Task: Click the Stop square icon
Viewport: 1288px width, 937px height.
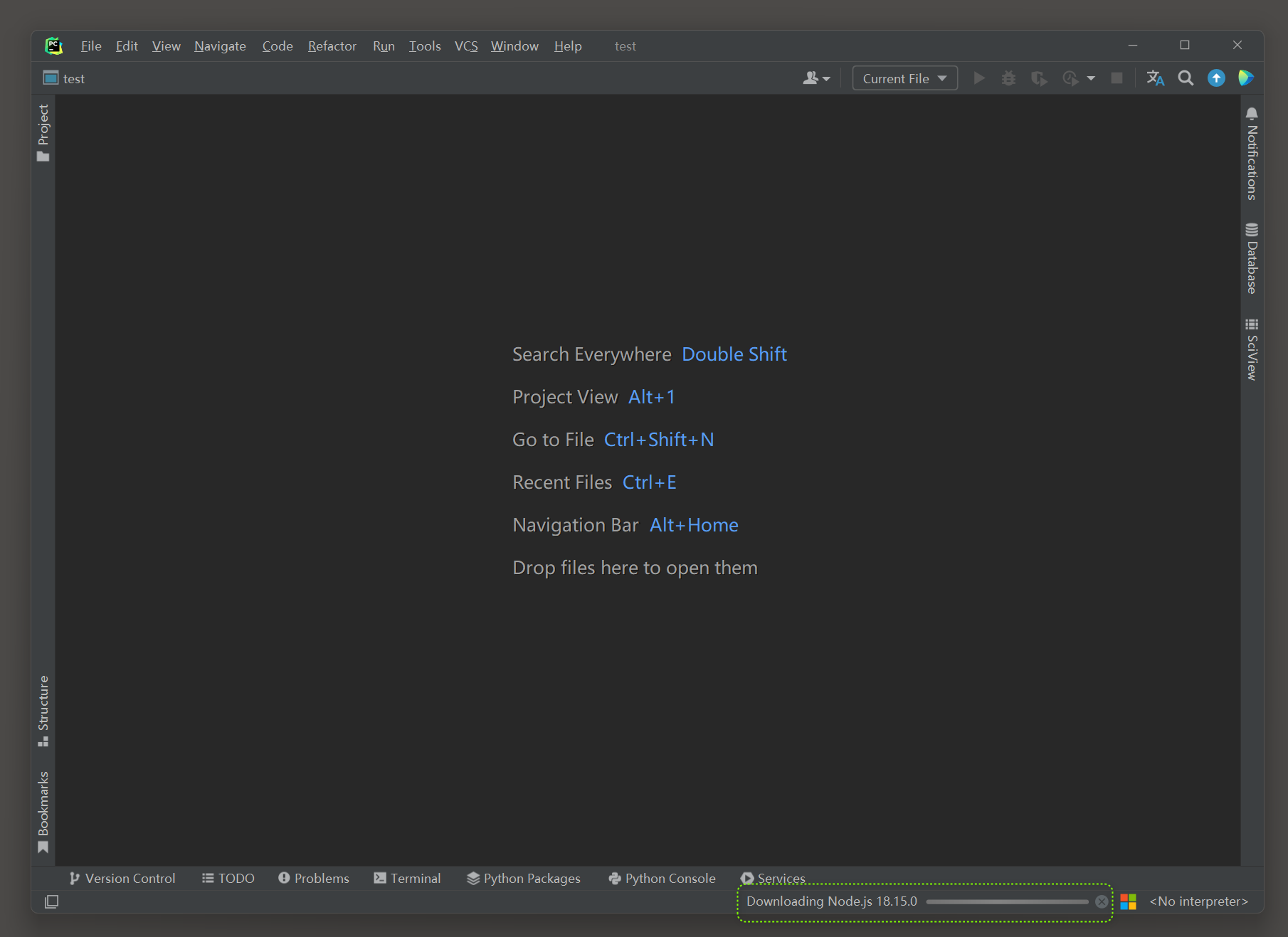Action: coord(1117,78)
